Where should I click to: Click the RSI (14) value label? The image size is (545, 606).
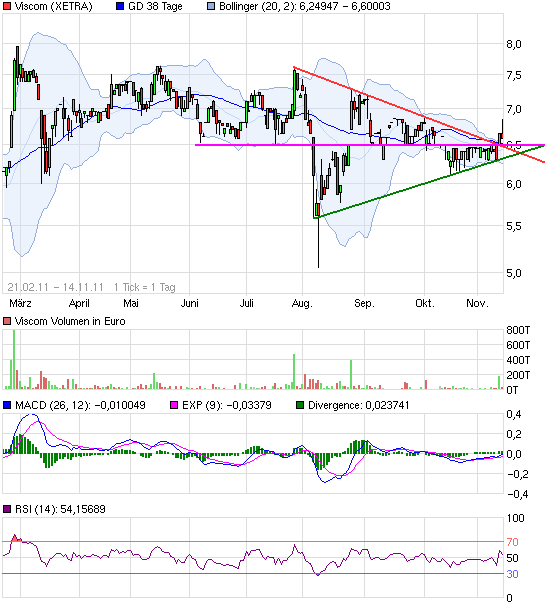click(x=60, y=509)
